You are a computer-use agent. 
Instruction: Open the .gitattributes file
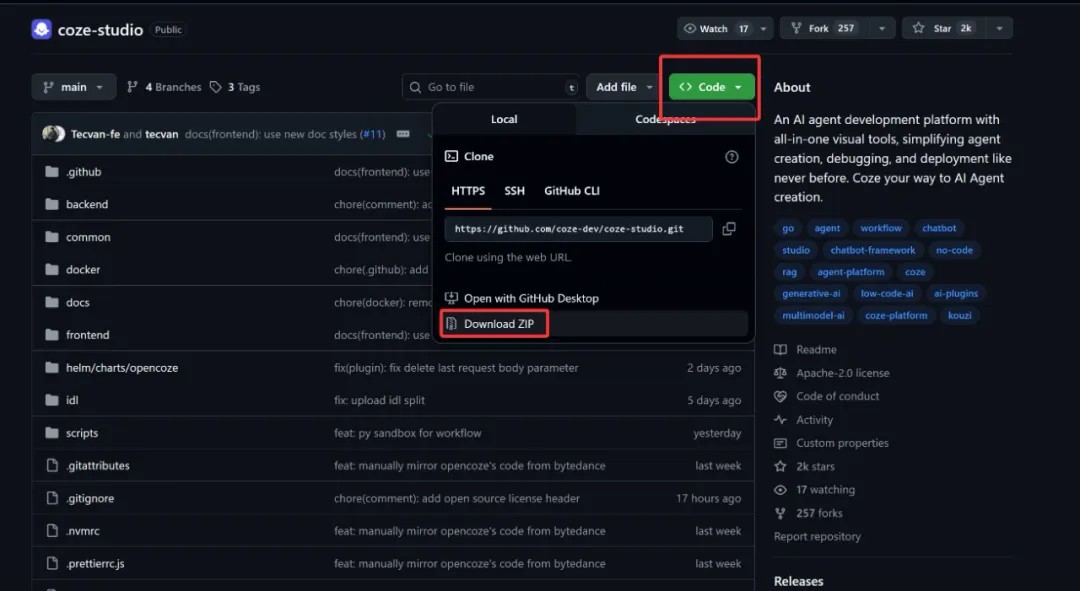(x=98, y=466)
